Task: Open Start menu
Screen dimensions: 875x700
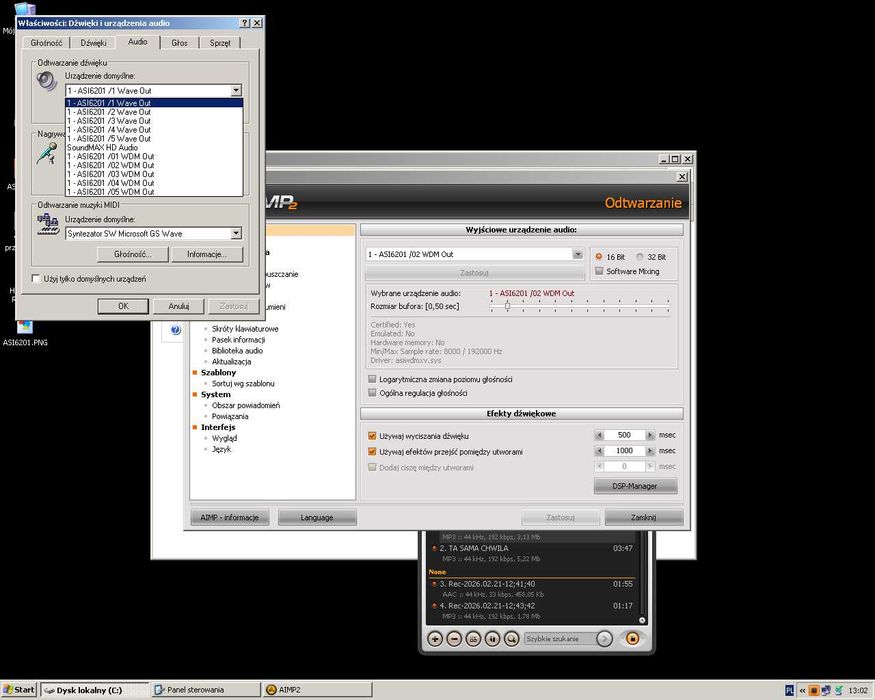Action: point(19,690)
